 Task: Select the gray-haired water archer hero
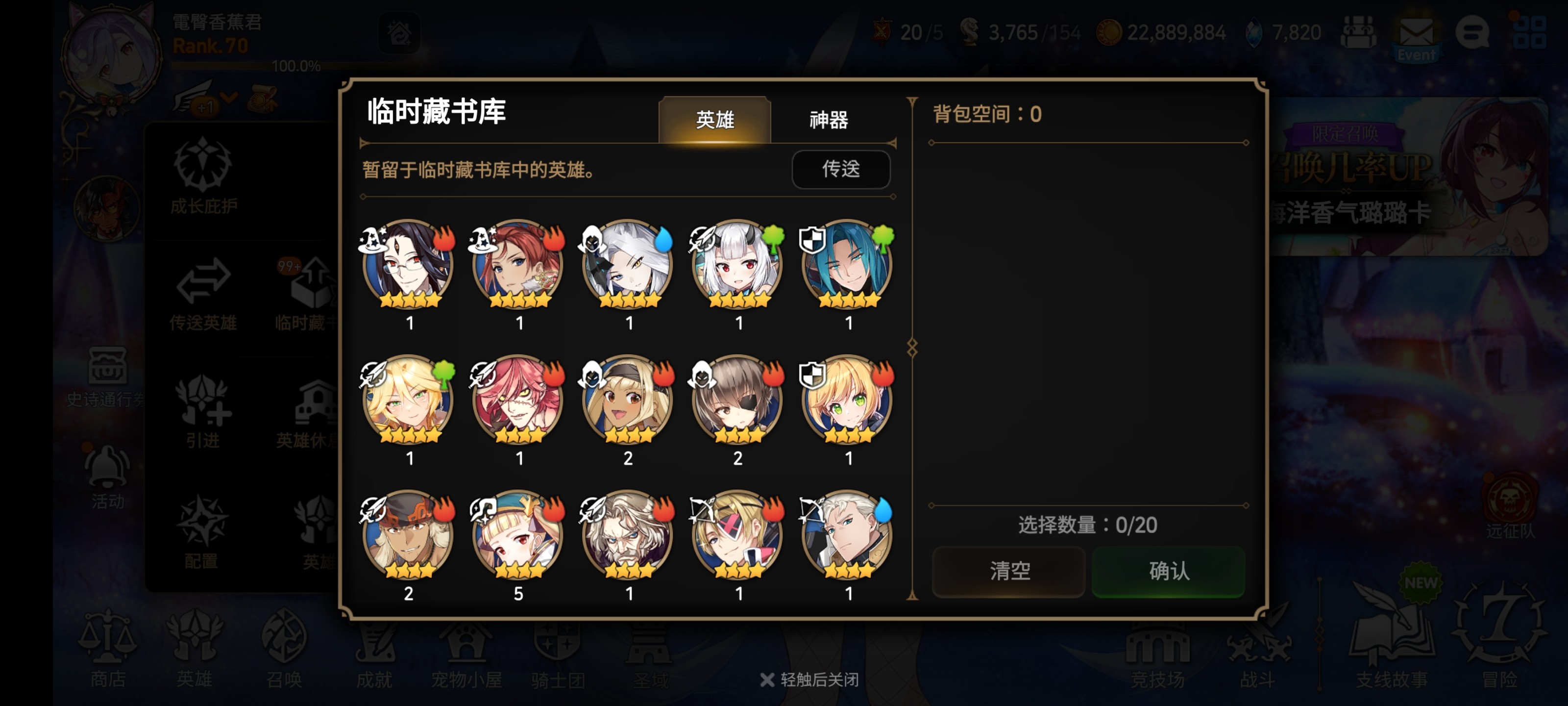(847, 536)
